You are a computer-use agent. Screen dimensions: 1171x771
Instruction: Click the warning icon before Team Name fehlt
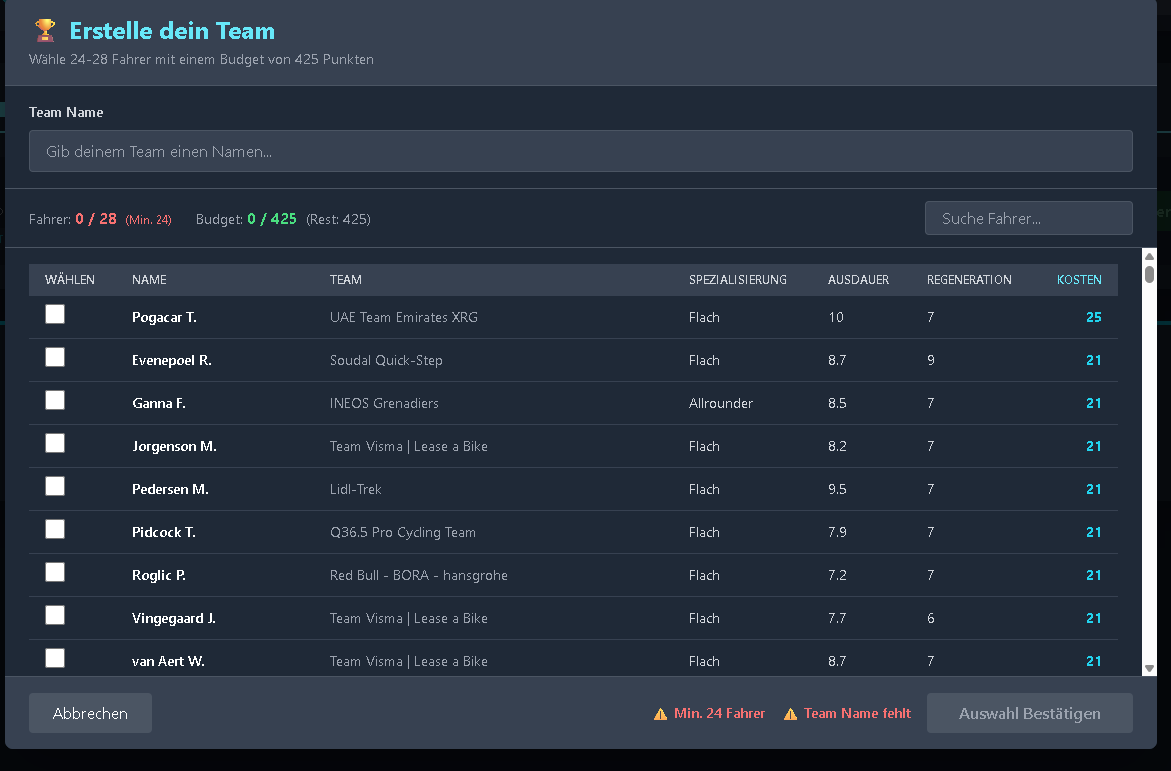[x=790, y=714]
